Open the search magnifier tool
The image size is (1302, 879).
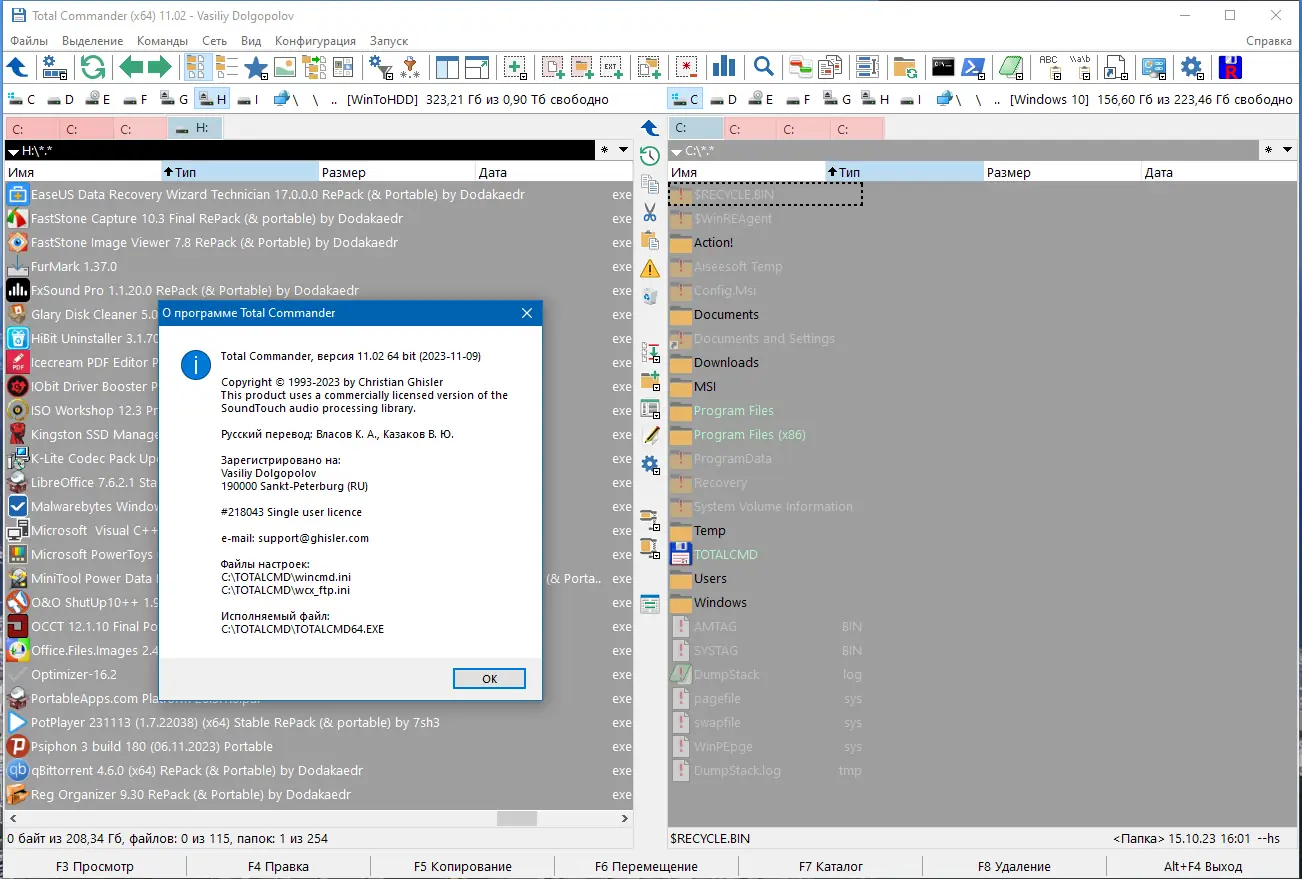pyautogui.click(x=763, y=67)
